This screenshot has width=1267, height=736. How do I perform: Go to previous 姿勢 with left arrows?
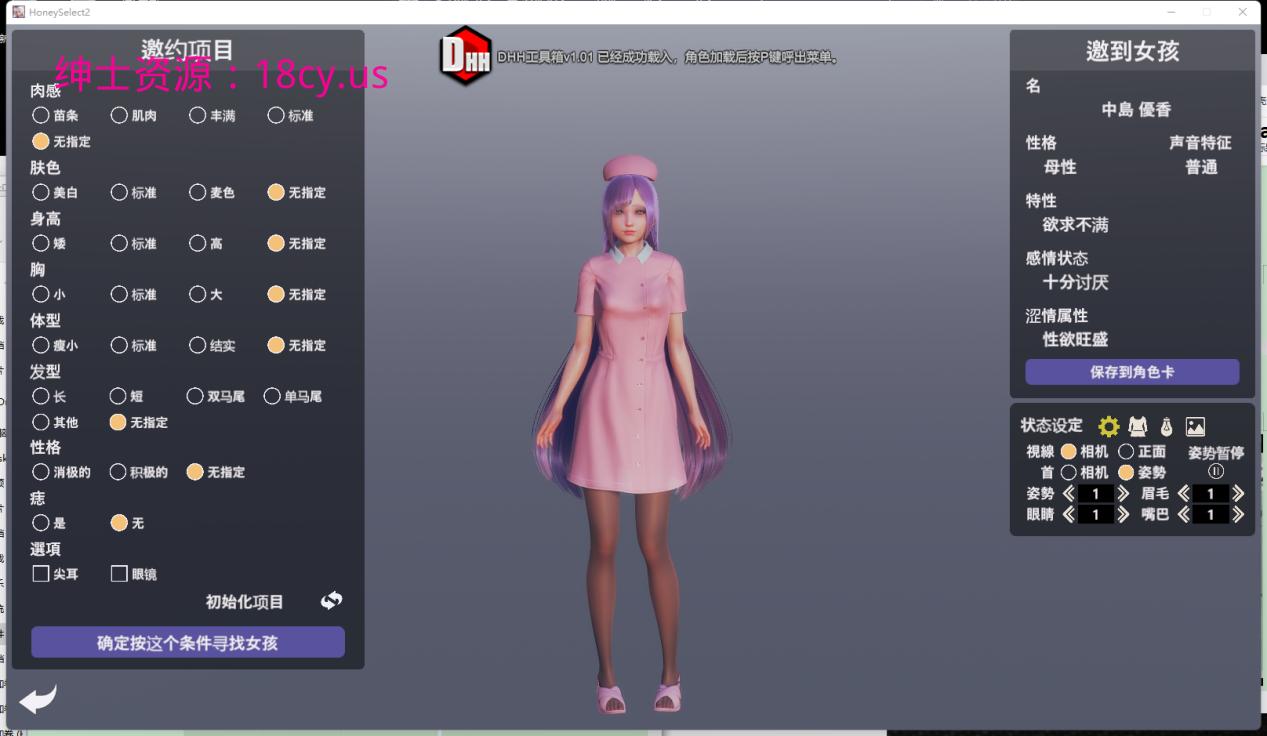[x=1068, y=494]
